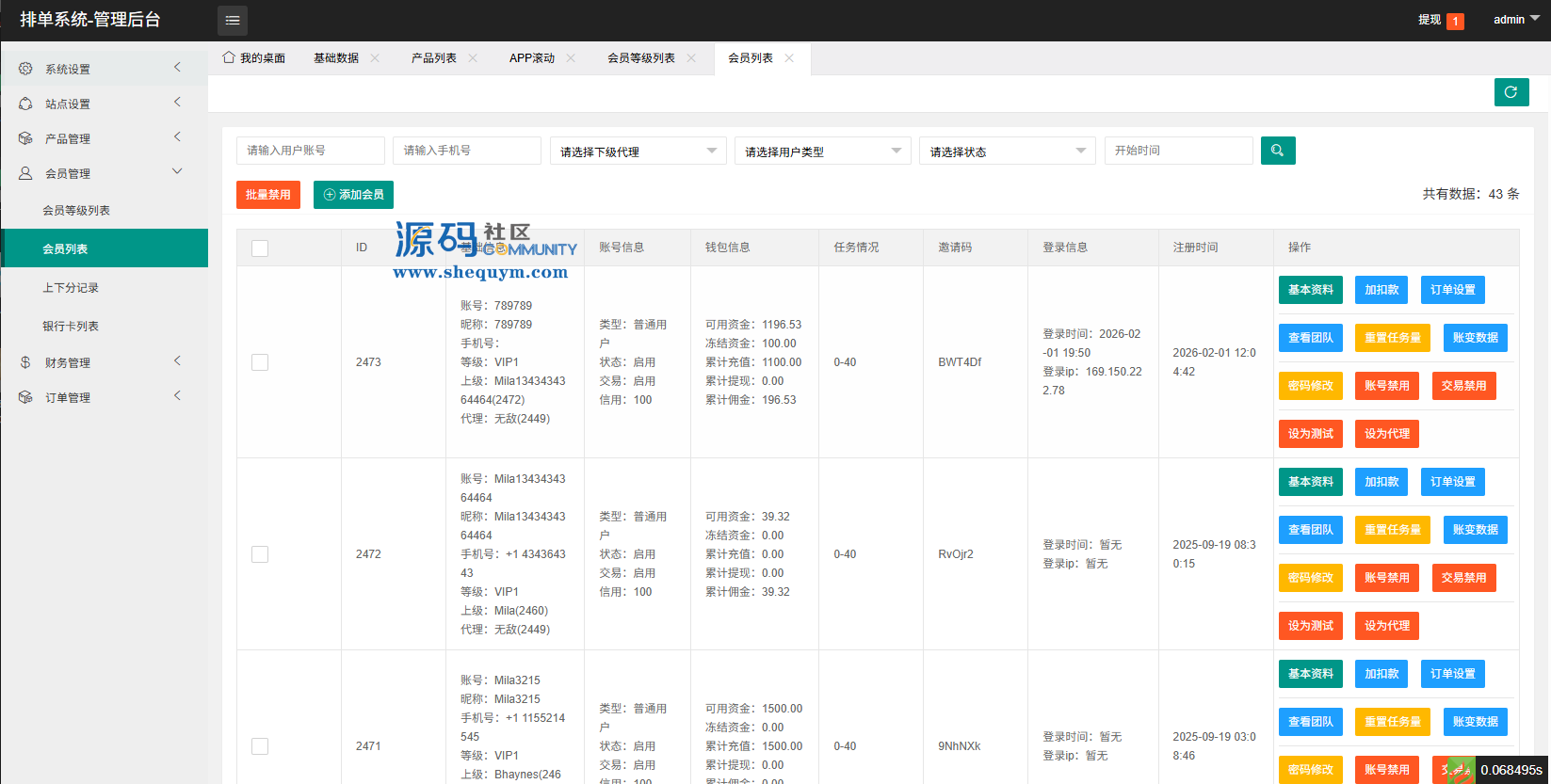
Task: Check the checkbox for member 2472
Action: click(x=260, y=554)
